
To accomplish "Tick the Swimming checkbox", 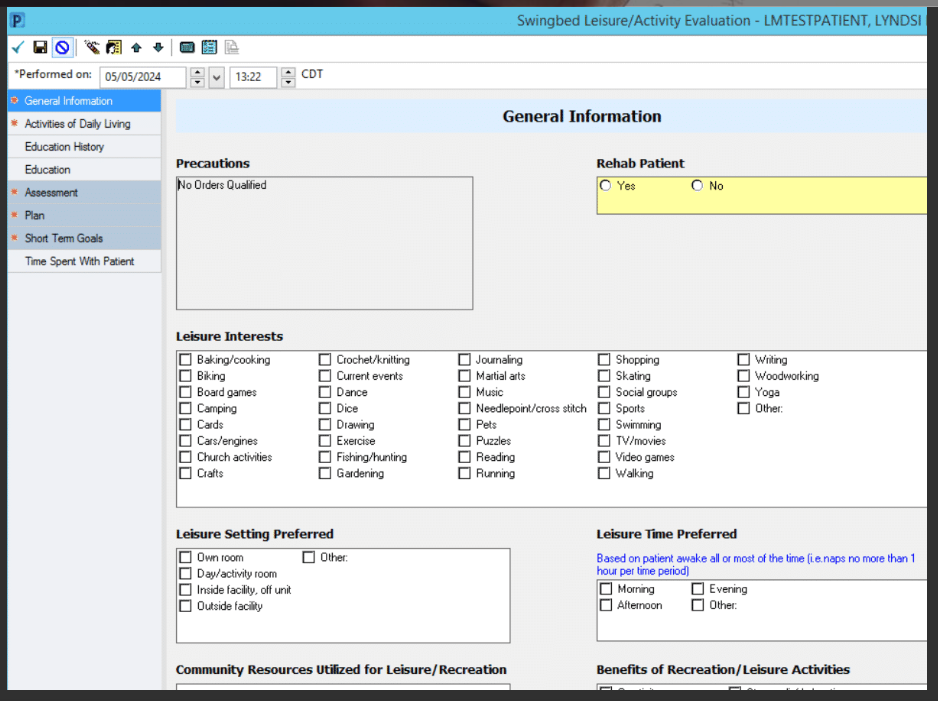I will [x=604, y=425].
